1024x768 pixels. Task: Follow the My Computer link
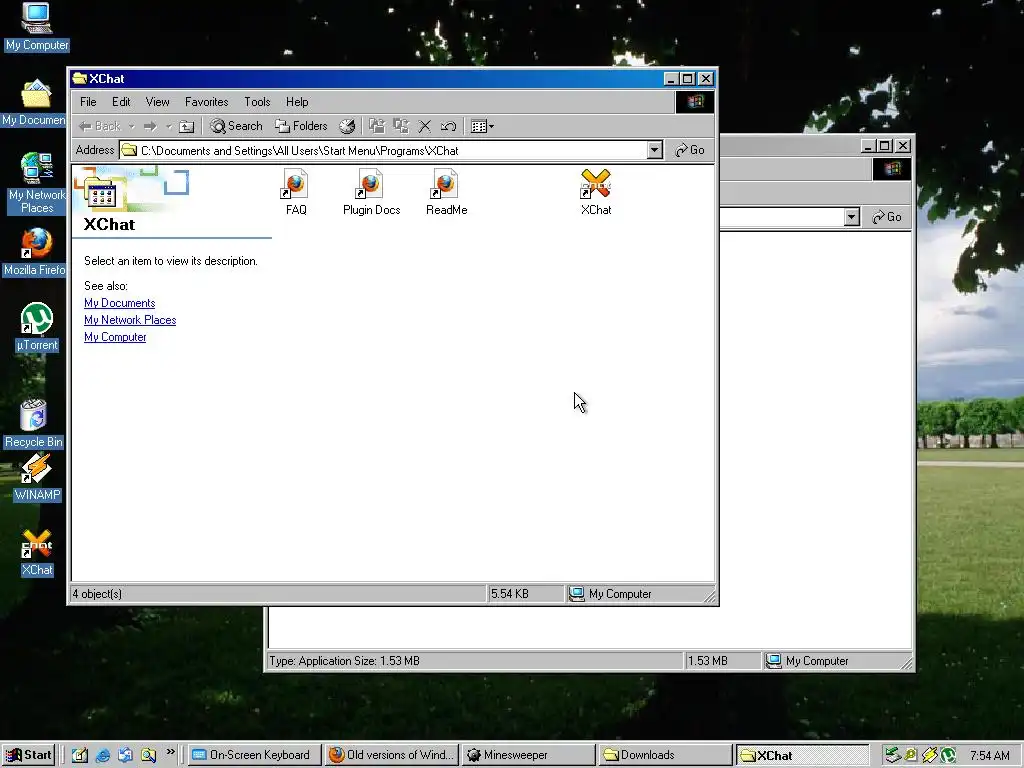tap(115, 337)
